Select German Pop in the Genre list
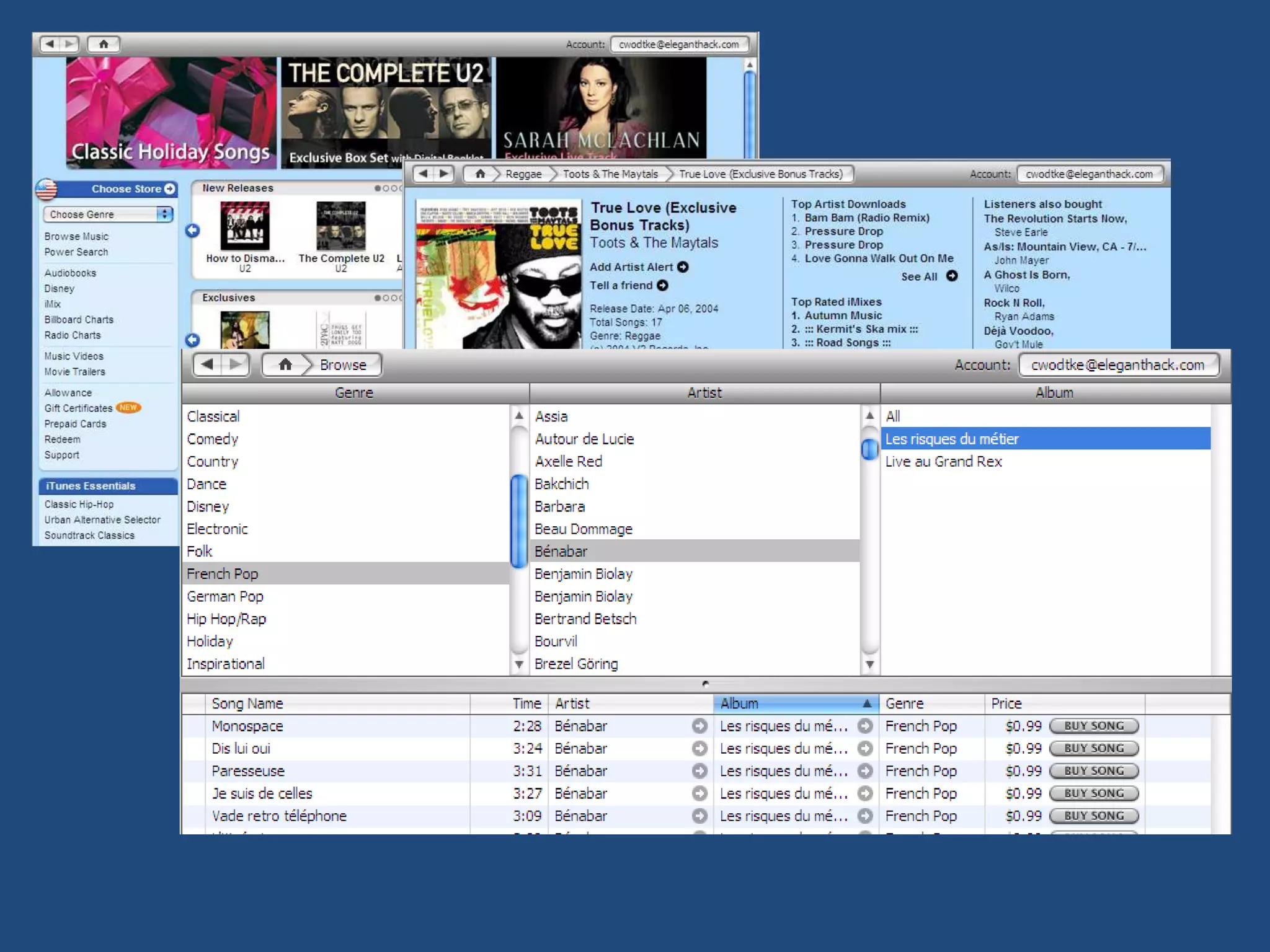The width and height of the screenshot is (1270, 952). [225, 596]
